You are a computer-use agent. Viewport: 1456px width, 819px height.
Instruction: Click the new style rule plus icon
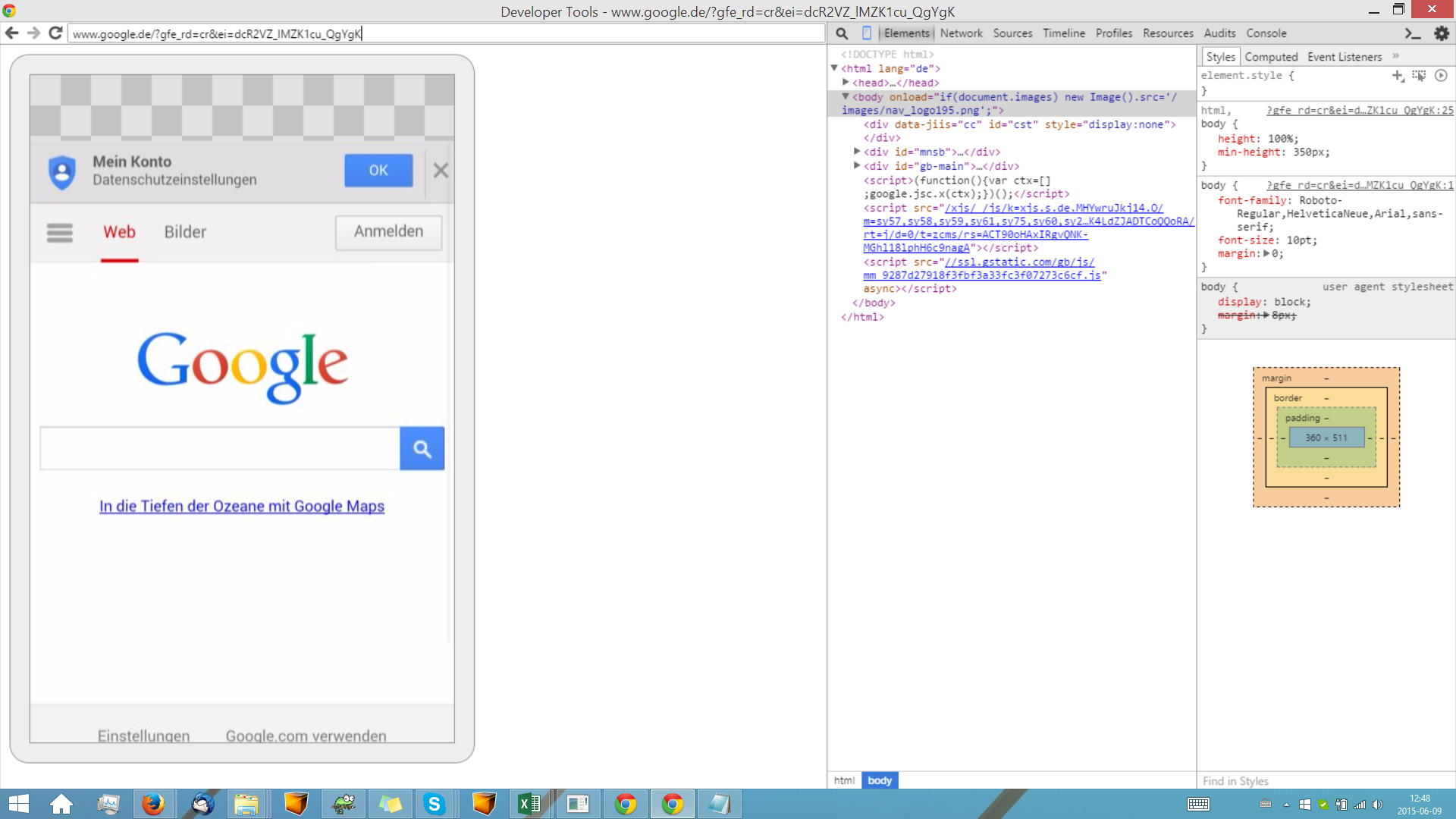1398,75
